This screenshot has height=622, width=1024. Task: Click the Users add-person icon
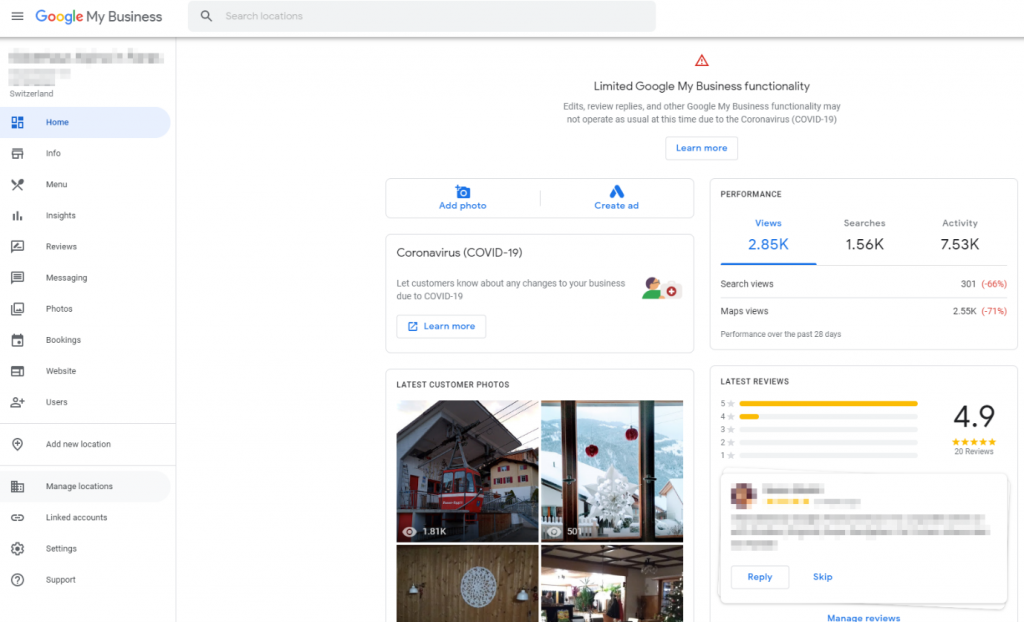[18, 402]
